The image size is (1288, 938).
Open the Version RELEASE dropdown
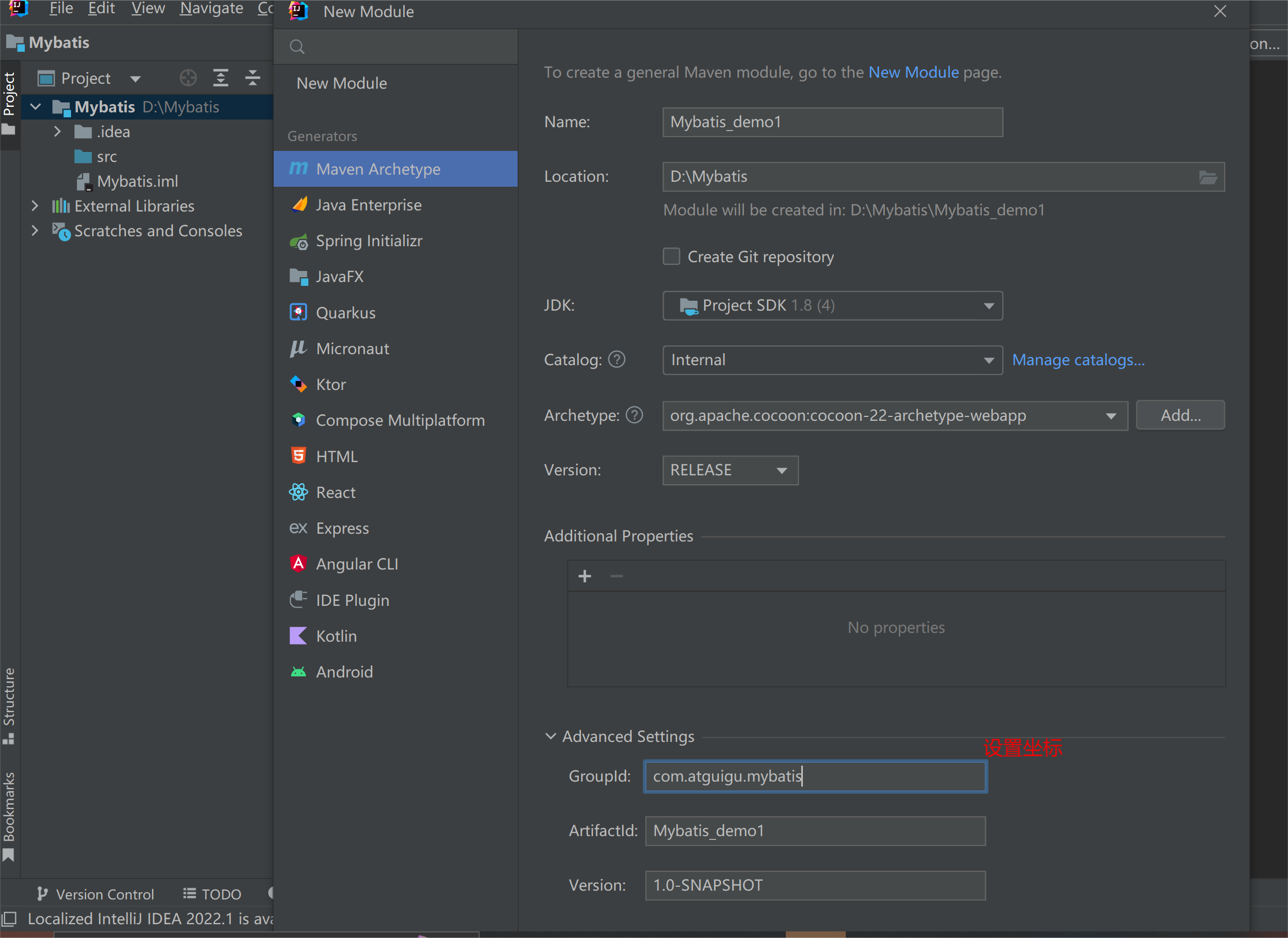tap(730, 470)
